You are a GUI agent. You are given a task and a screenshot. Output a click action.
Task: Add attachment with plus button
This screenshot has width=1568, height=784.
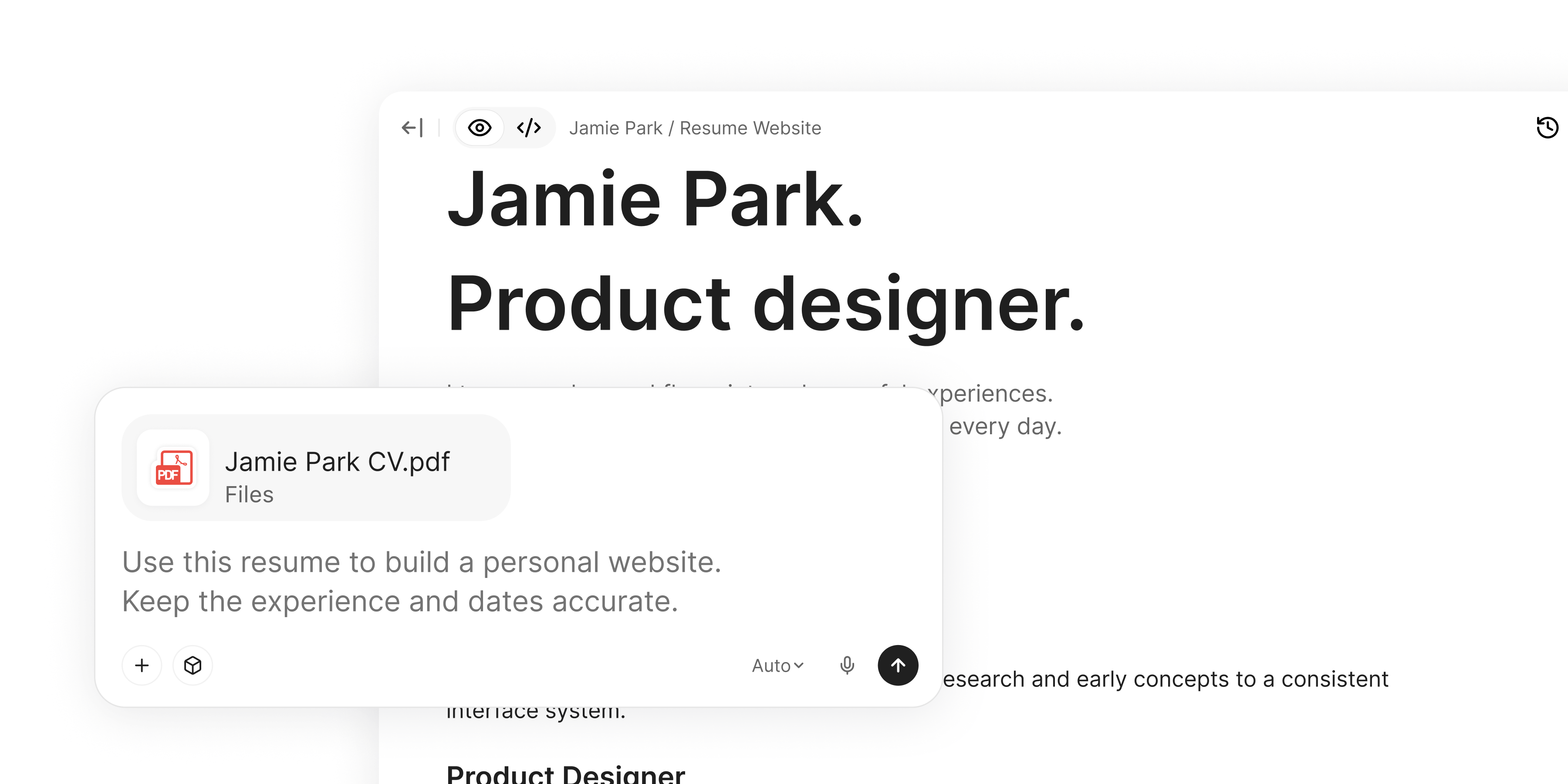point(142,665)
